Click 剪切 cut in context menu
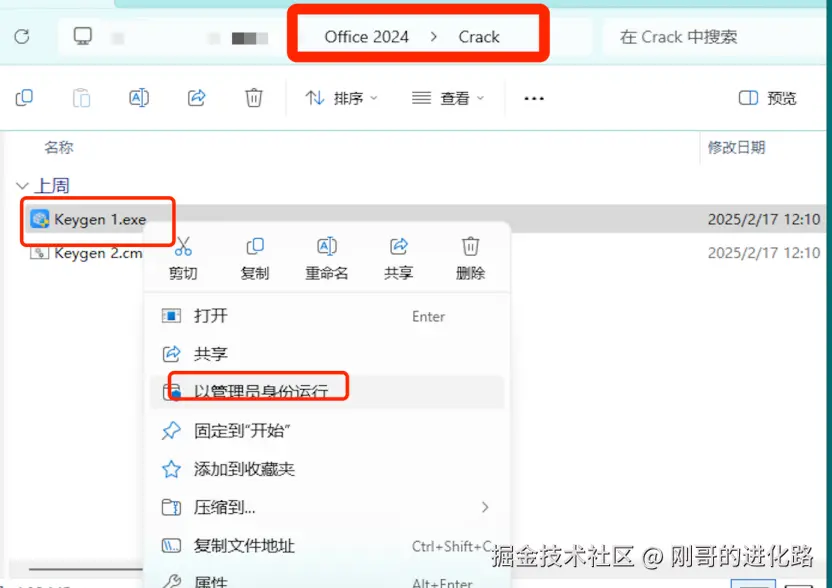This screenshot has width=832, height=588. tap(183, 258)
